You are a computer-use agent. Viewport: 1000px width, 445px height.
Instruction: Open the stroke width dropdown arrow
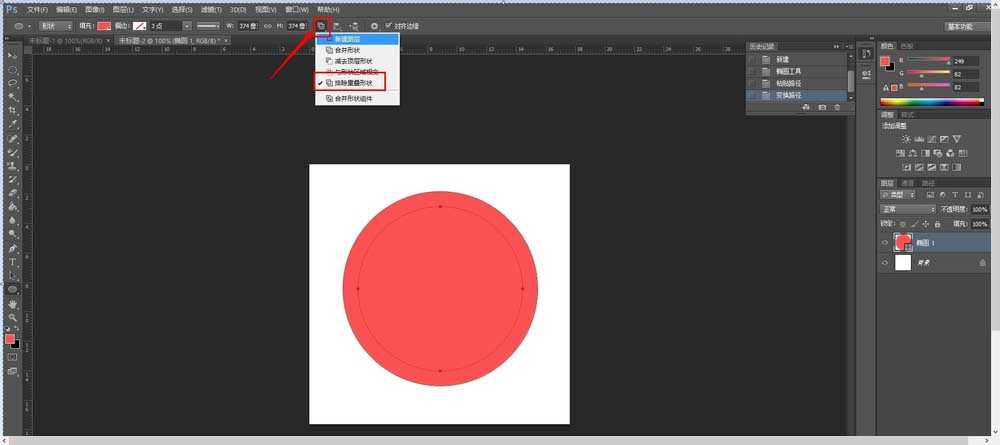point(187,25)
